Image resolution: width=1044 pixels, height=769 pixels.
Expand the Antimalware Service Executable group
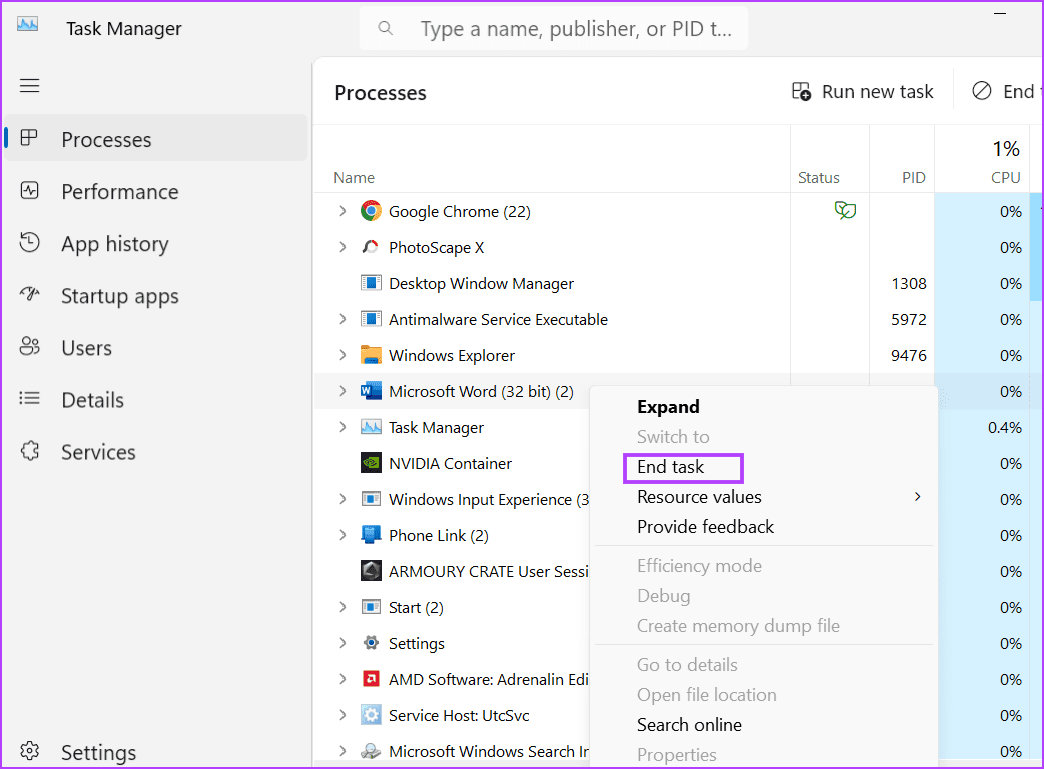tap(342, 319)
